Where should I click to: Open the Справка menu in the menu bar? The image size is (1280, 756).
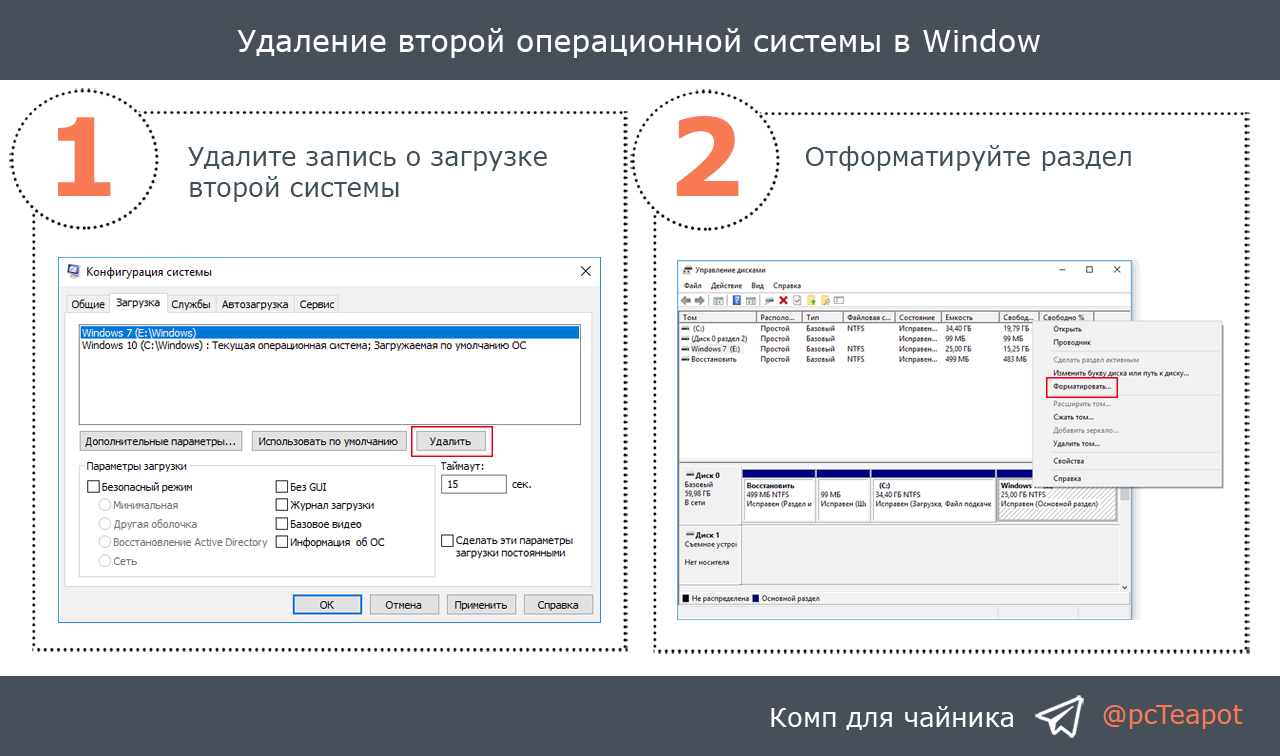pos(787,286)
